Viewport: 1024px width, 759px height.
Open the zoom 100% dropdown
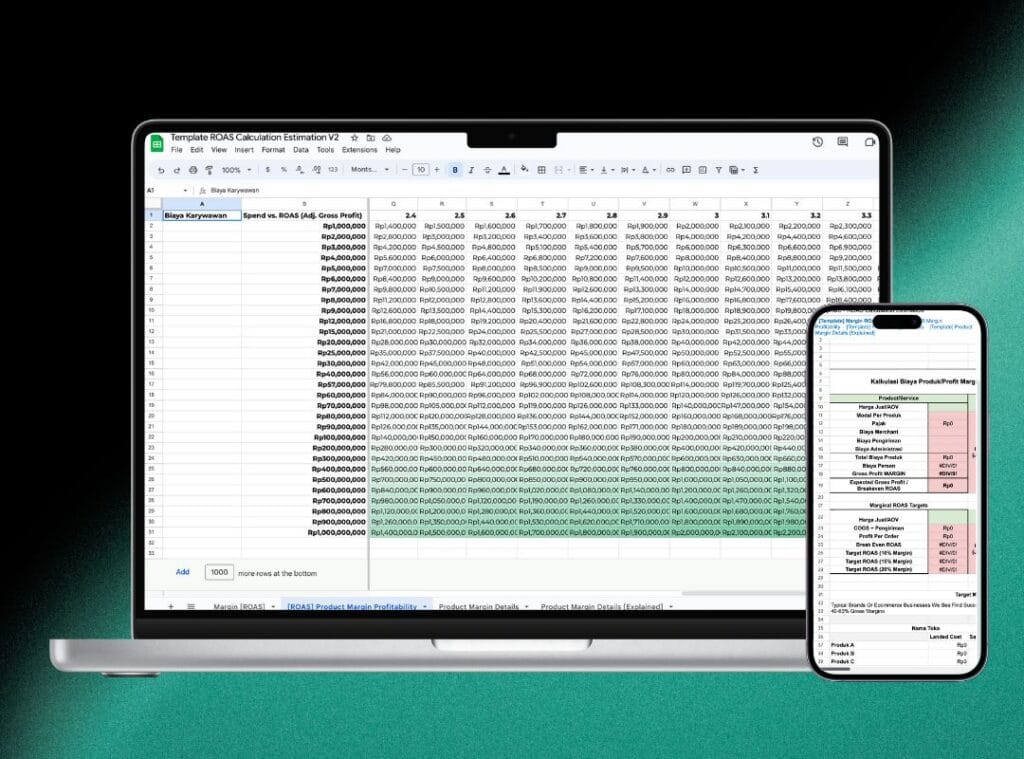[235, 170]
